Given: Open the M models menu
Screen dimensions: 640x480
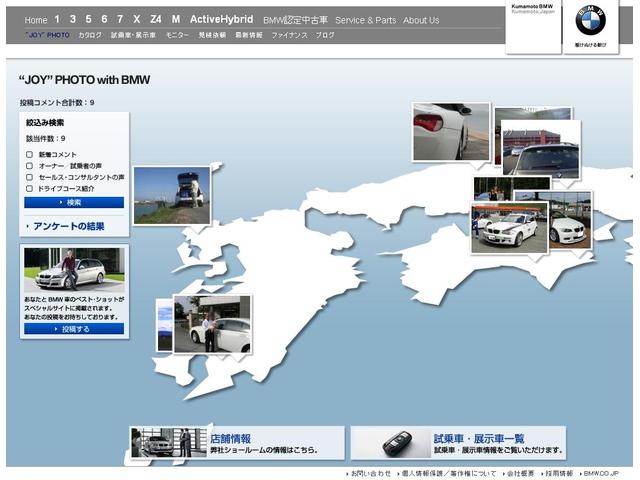Looking at the screenshot, I should tap(176, 19).
